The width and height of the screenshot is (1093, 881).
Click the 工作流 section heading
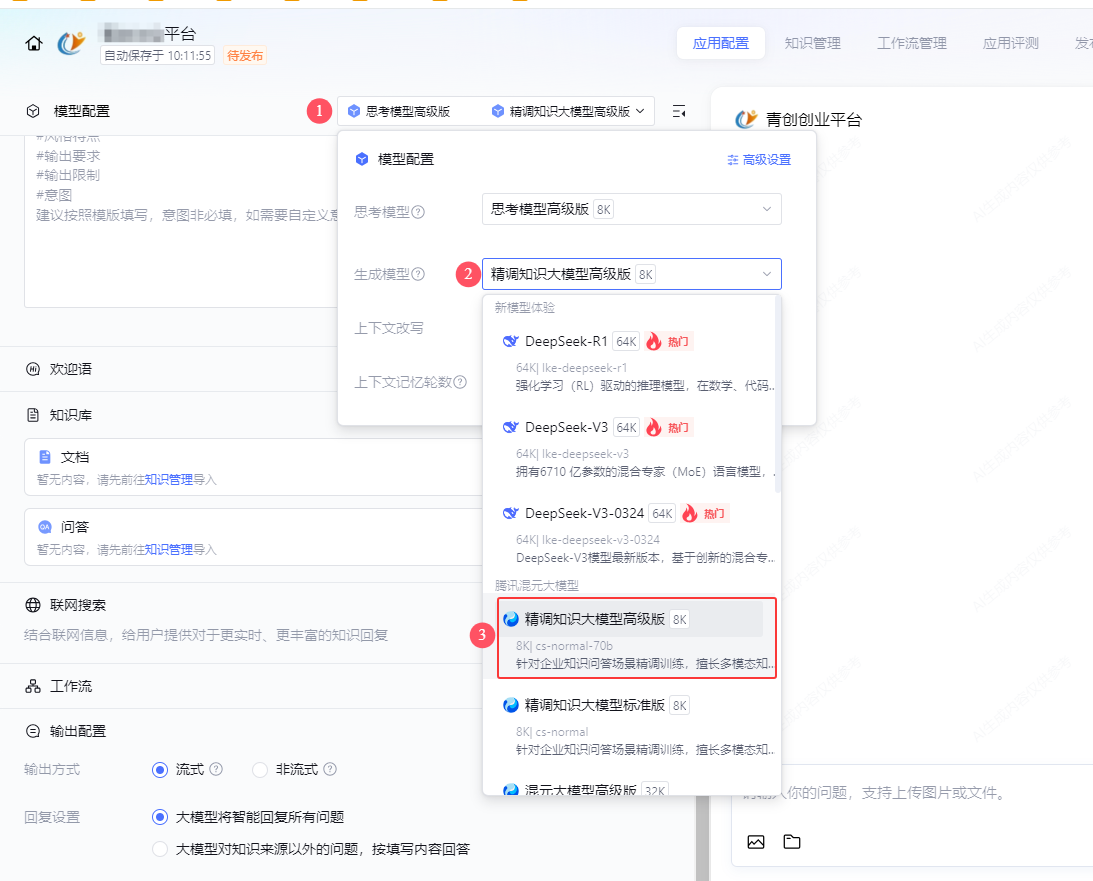pos(70,686)
